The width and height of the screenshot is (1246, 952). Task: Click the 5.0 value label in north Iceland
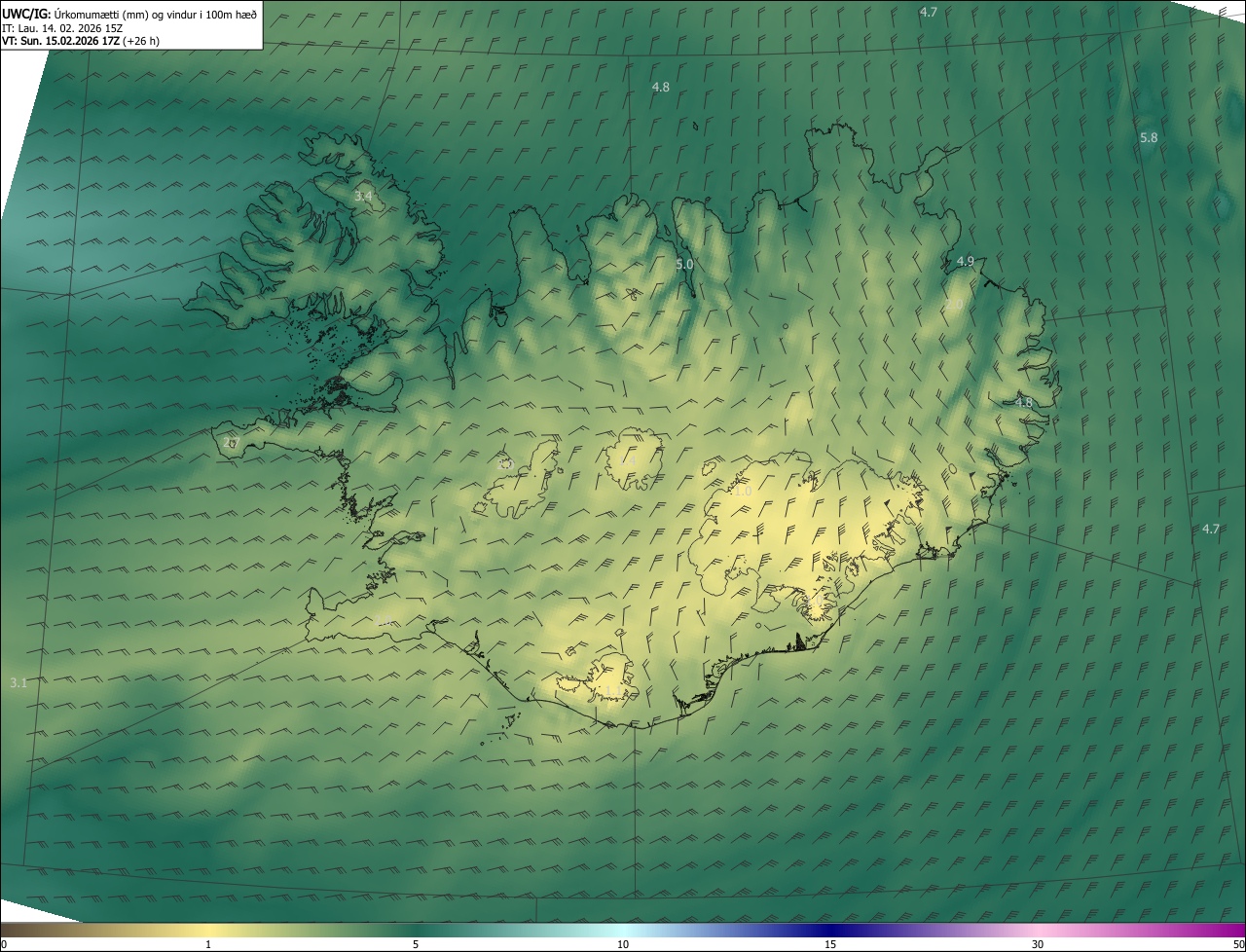[684, 264]
